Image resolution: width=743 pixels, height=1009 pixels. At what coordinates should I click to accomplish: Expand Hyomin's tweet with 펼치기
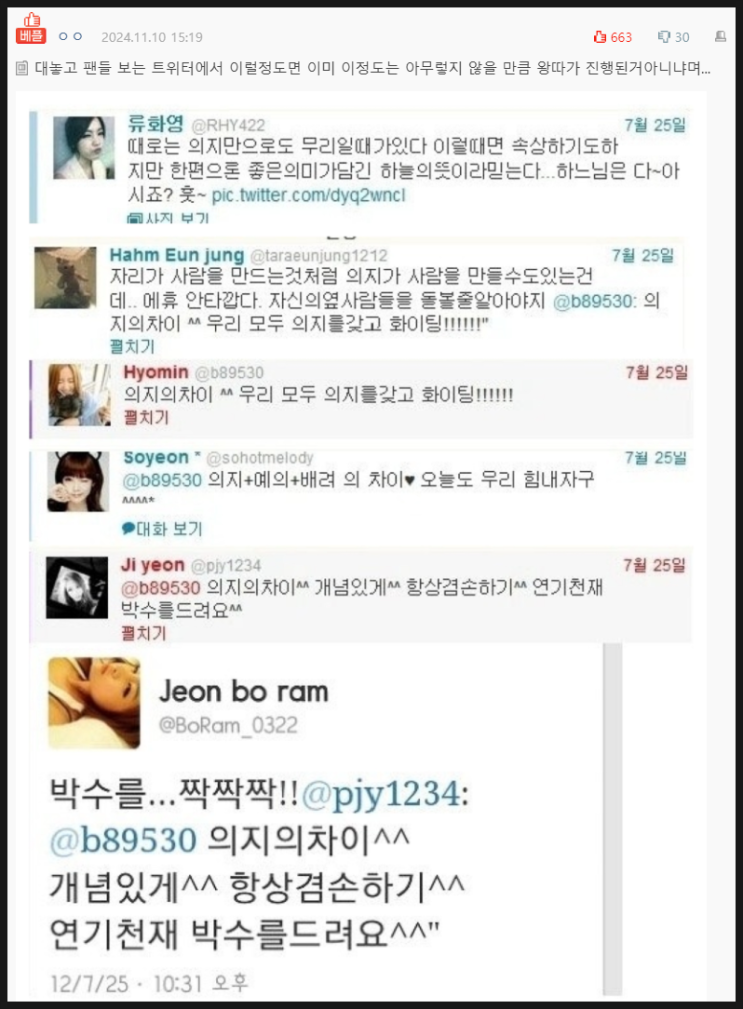click(146, 417)
